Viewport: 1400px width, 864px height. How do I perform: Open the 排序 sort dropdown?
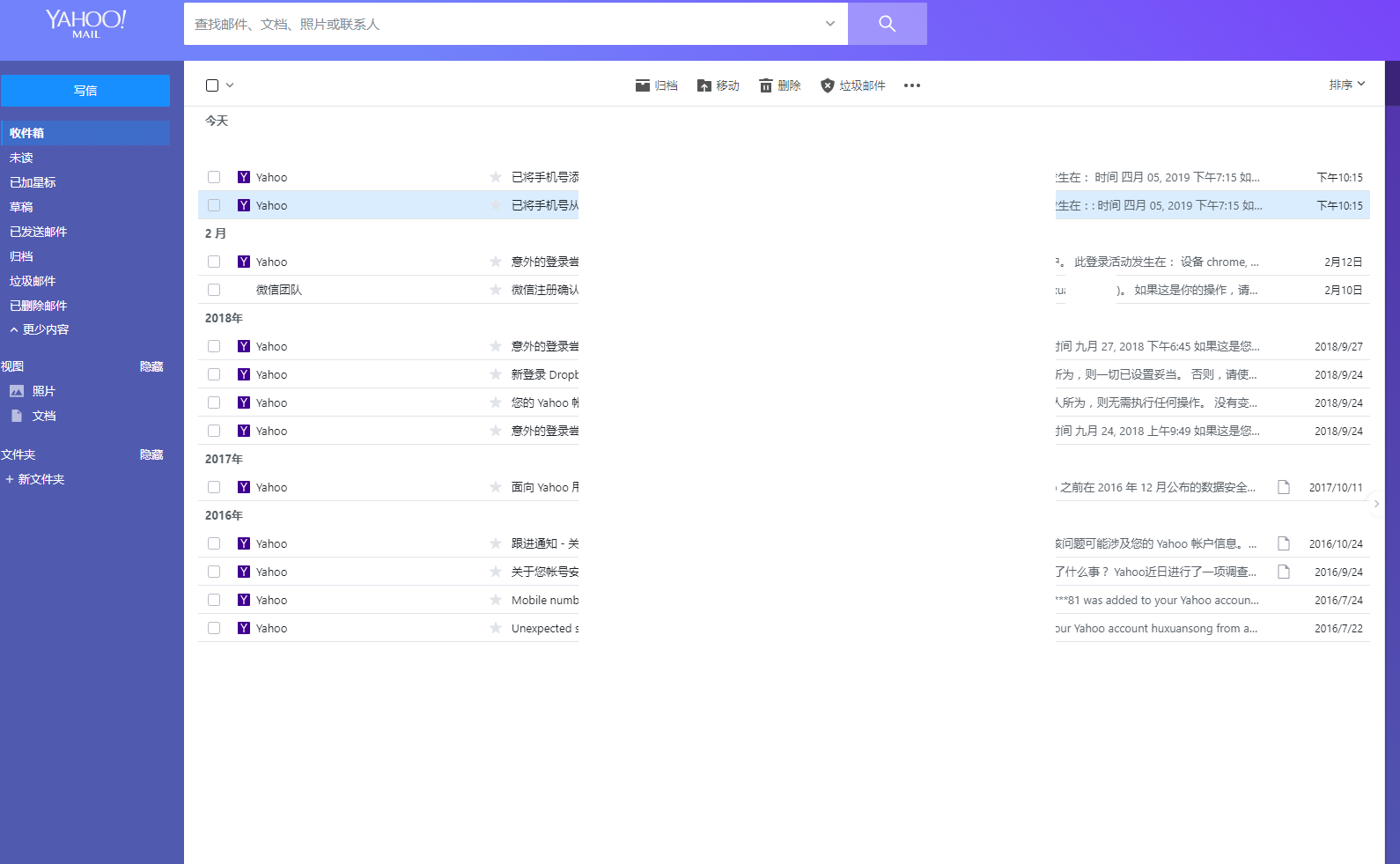click(1346, 85)
